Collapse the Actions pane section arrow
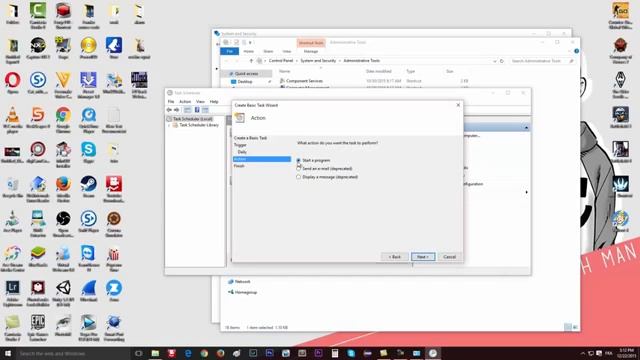Image resolution: width=640 pixels, height=360 pixels. (x=526, y=128)
